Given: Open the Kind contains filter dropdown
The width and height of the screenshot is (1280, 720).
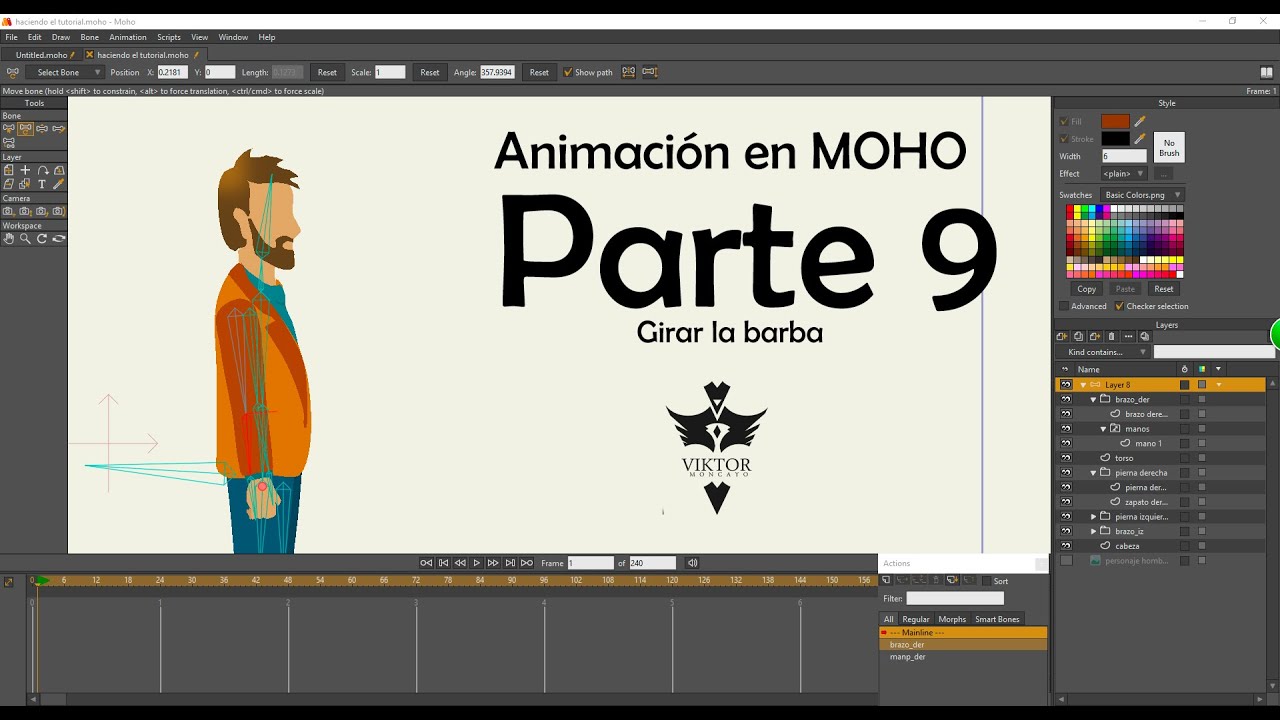Looking at the screenshot, I should 1103,352.
